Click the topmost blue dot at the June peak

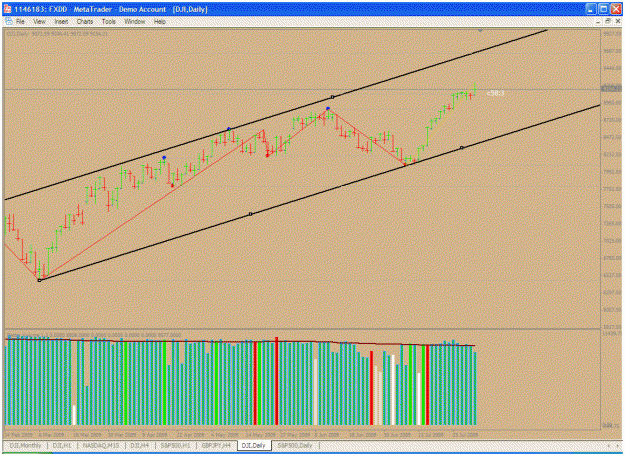point(328,108)
